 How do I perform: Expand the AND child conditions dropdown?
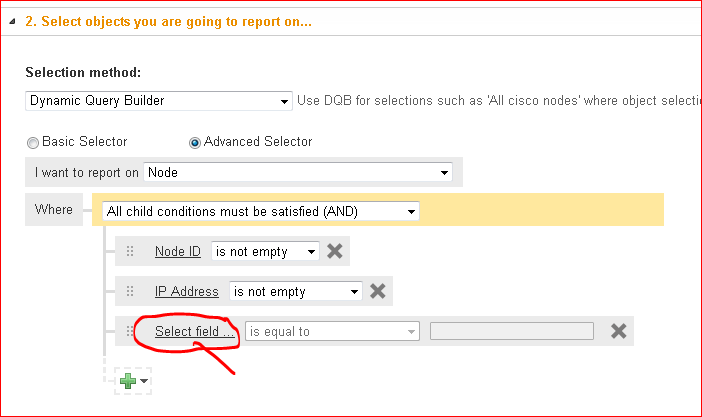[261, 212]
